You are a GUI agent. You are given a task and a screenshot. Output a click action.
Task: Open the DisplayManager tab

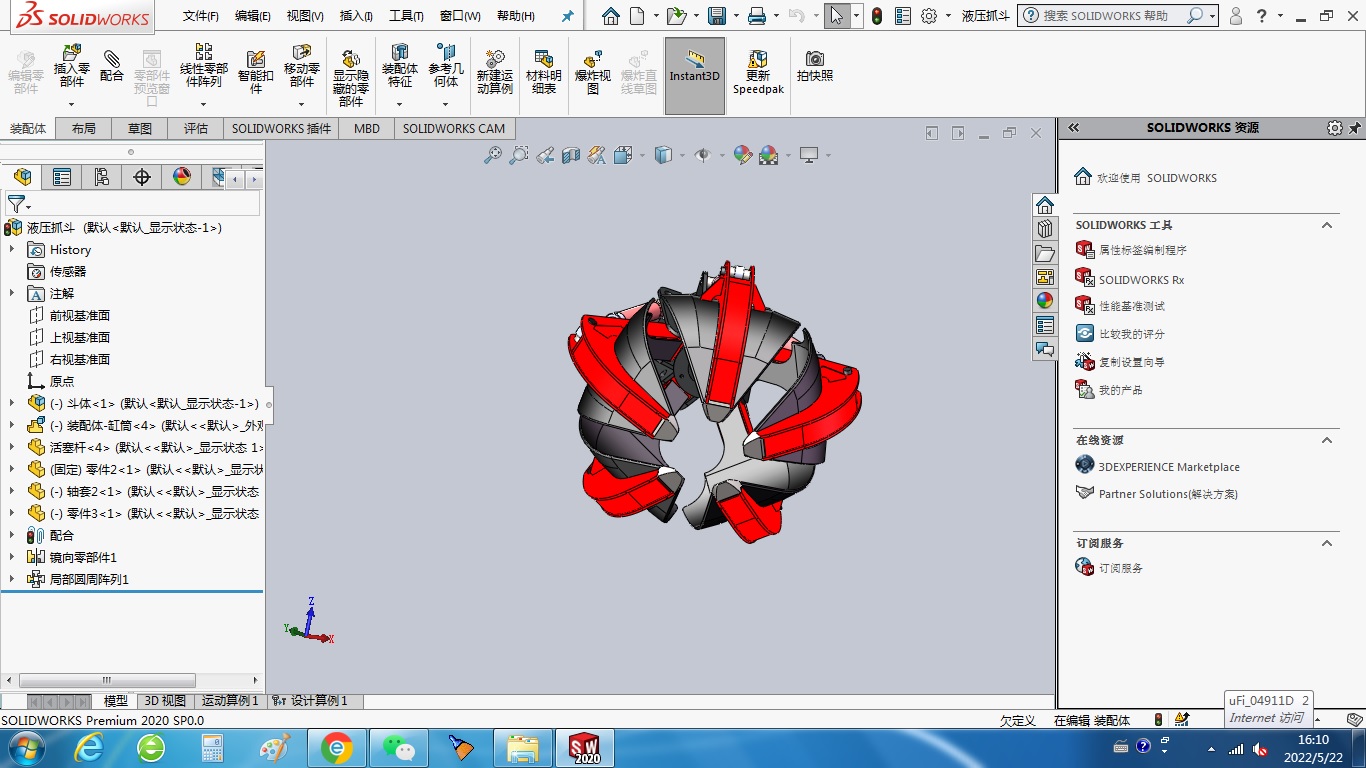[182, 177]
